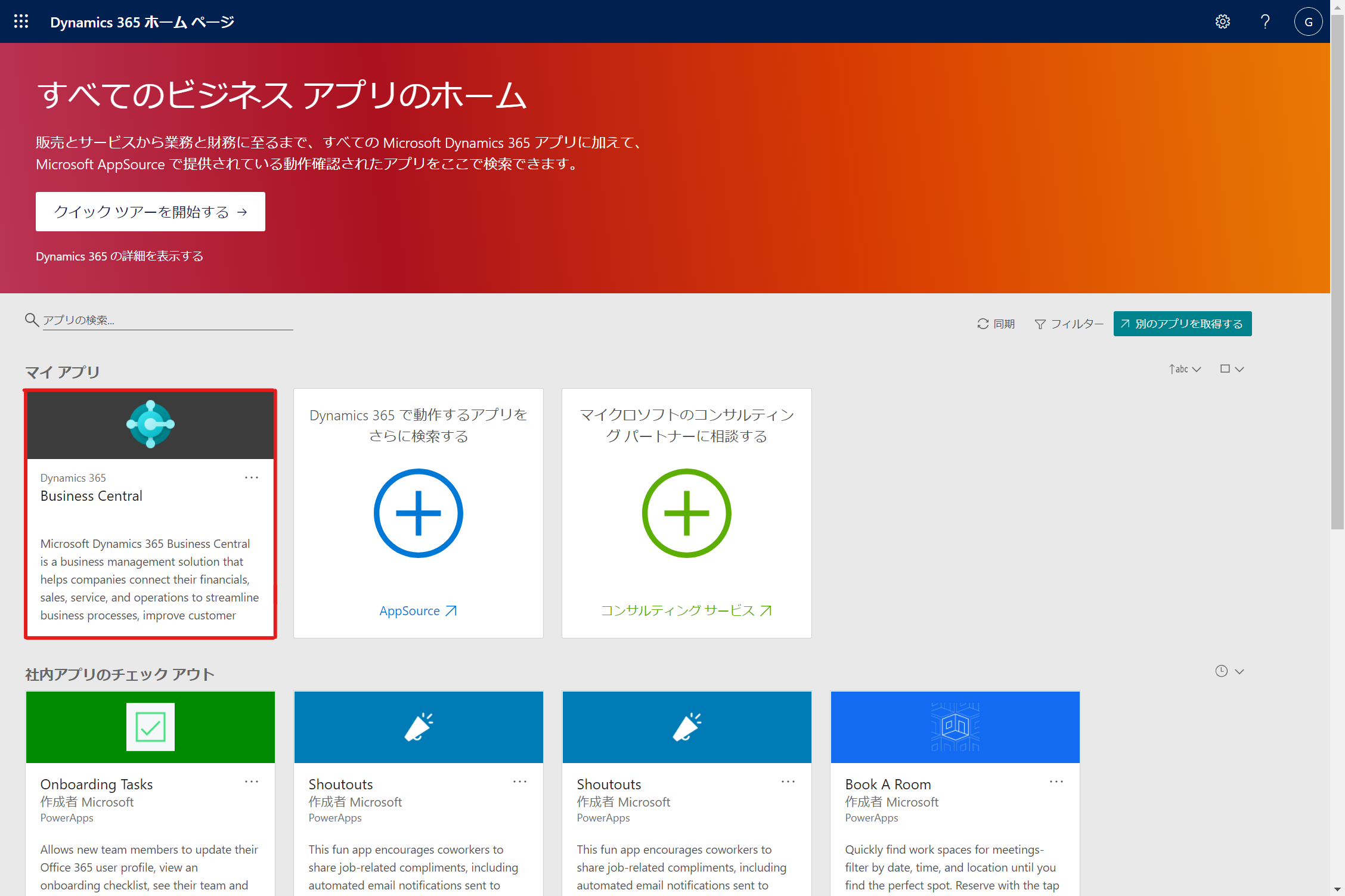Viewport: 1345px width, 896px height.
Task: Expand the abc sort order dropdown
Action: click(1185, 369)
